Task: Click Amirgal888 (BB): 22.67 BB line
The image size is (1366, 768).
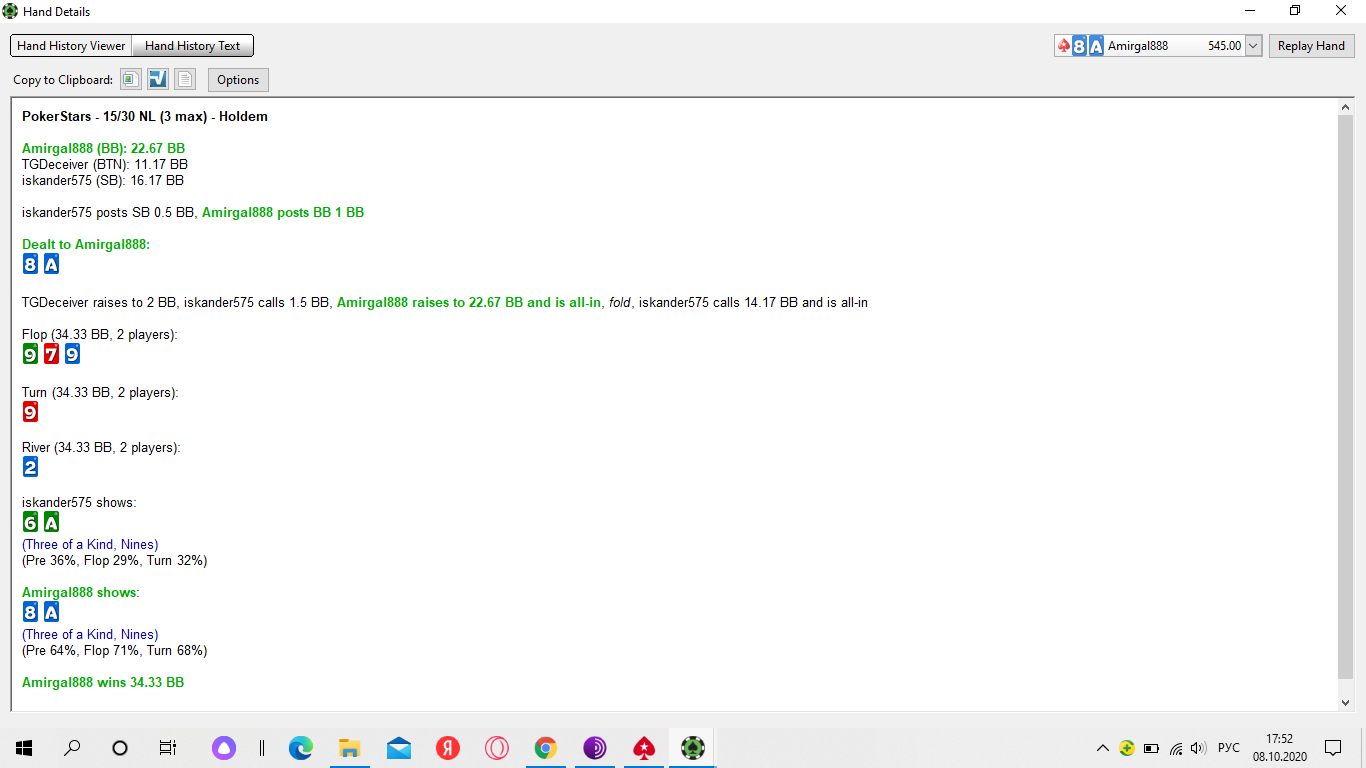Action: pos(103,149)
